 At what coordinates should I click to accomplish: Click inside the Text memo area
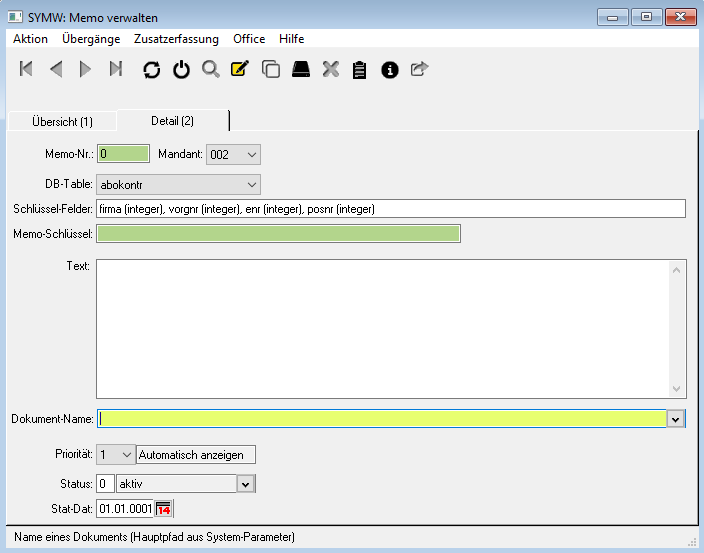click(380, 328)
